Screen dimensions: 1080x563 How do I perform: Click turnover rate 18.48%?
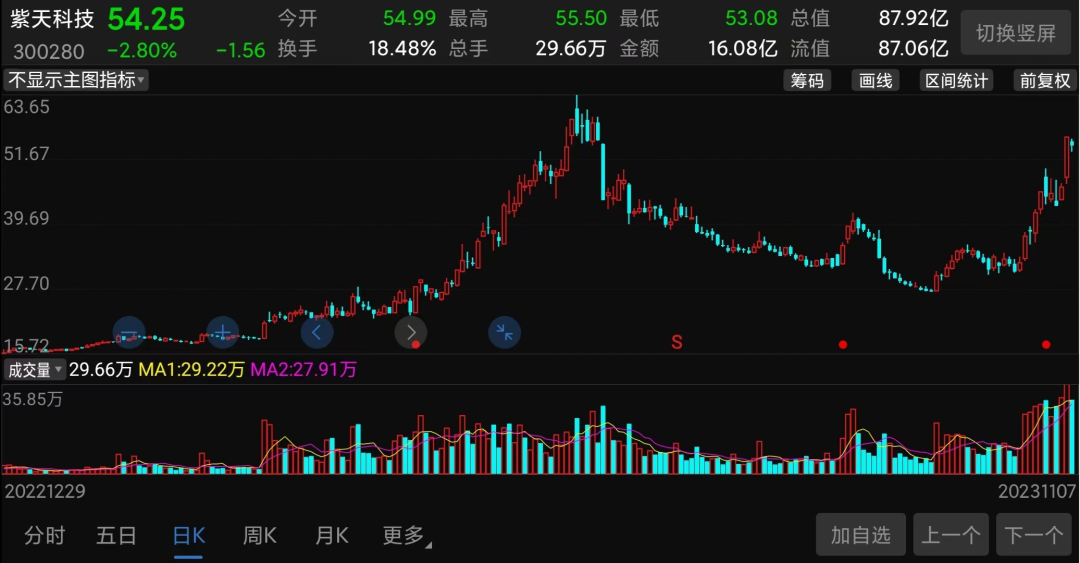pos(402,49)
